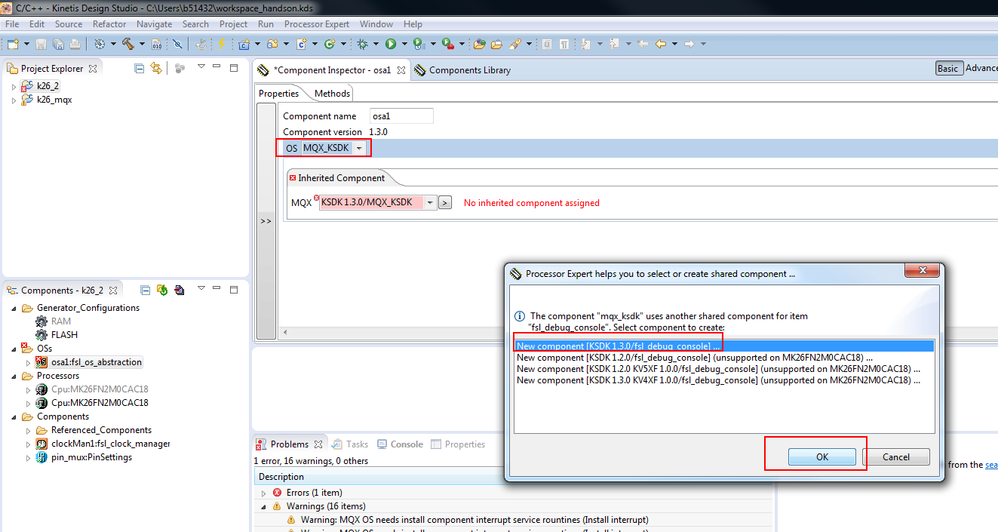Image resolution: width=998 pixels, height=532 pixels.
Task: Click the Open folder icon in toolbar
Action: click(496, 44)
